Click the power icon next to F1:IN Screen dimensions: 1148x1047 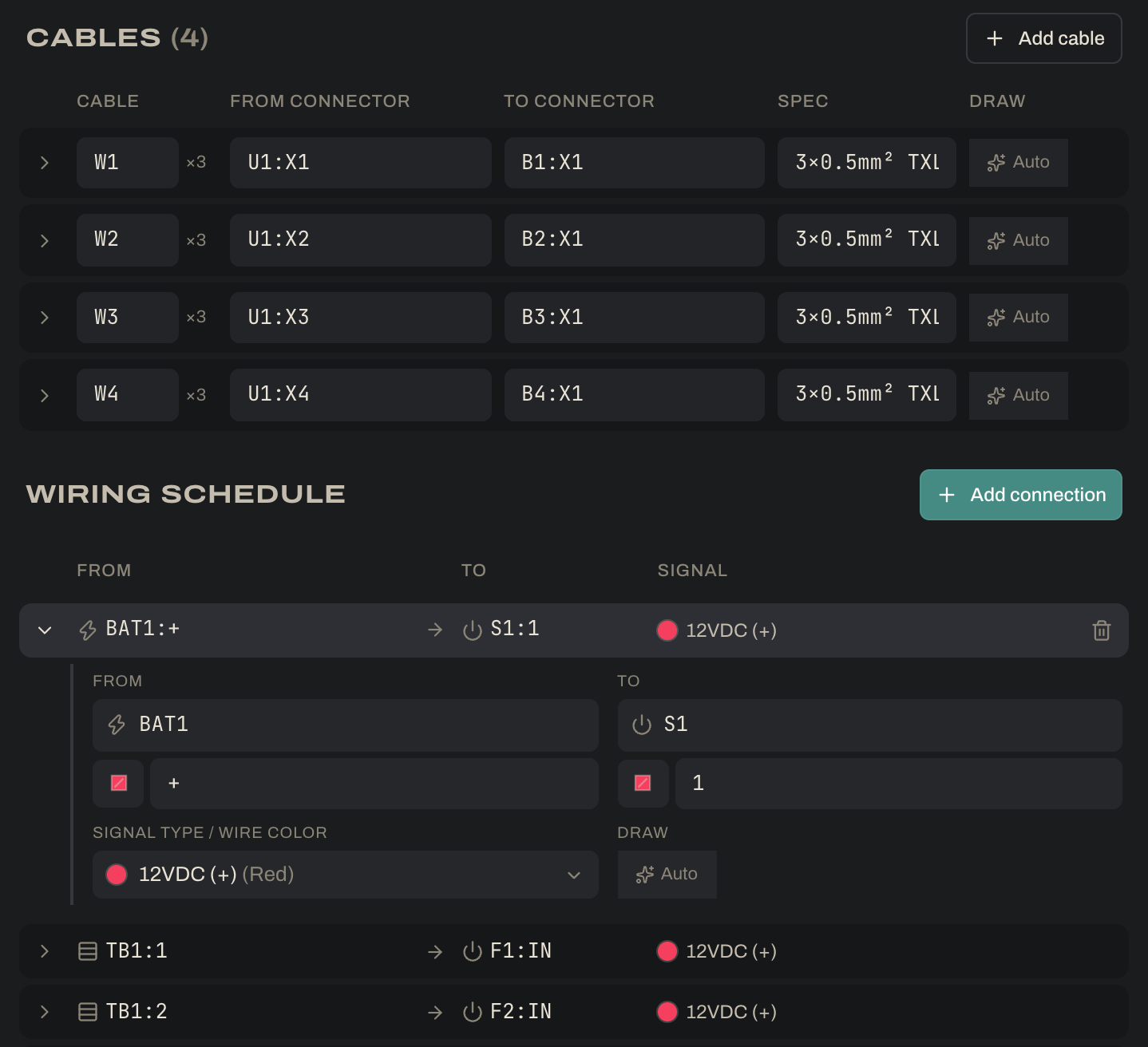473,951
